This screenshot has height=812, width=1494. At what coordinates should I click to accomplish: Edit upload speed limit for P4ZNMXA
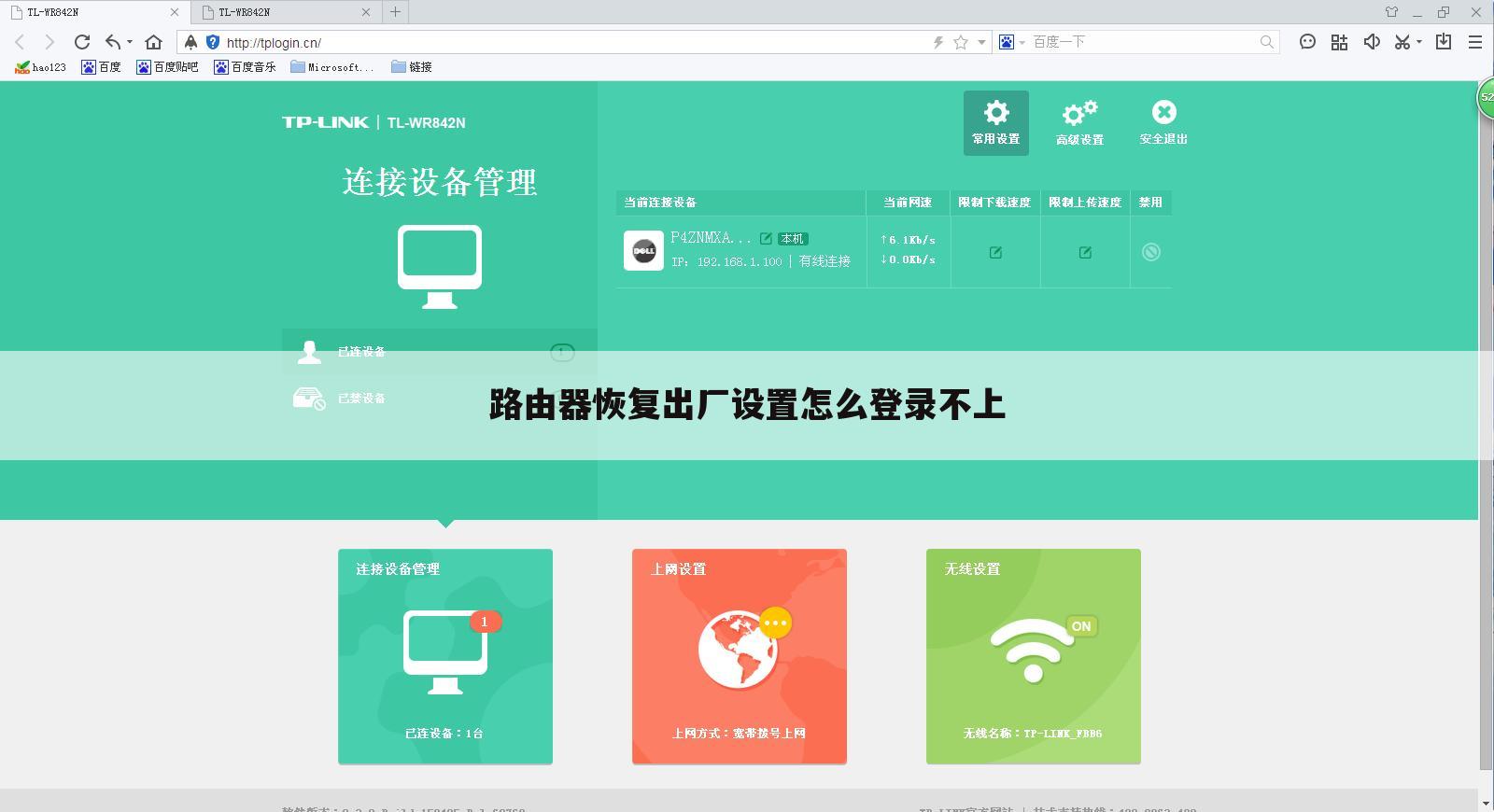click(1085, 252)
